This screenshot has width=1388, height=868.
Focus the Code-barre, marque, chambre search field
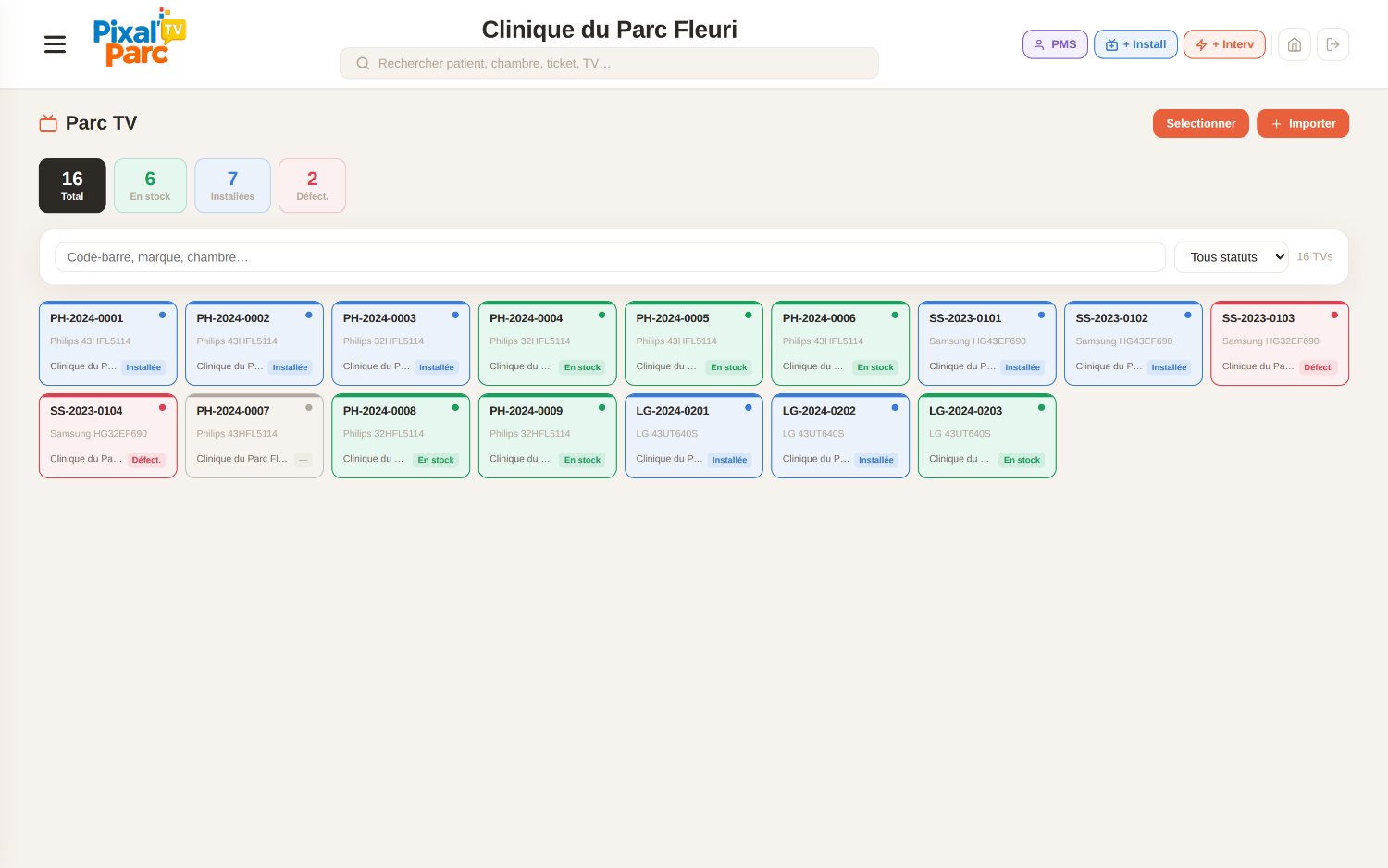point(610,257)
